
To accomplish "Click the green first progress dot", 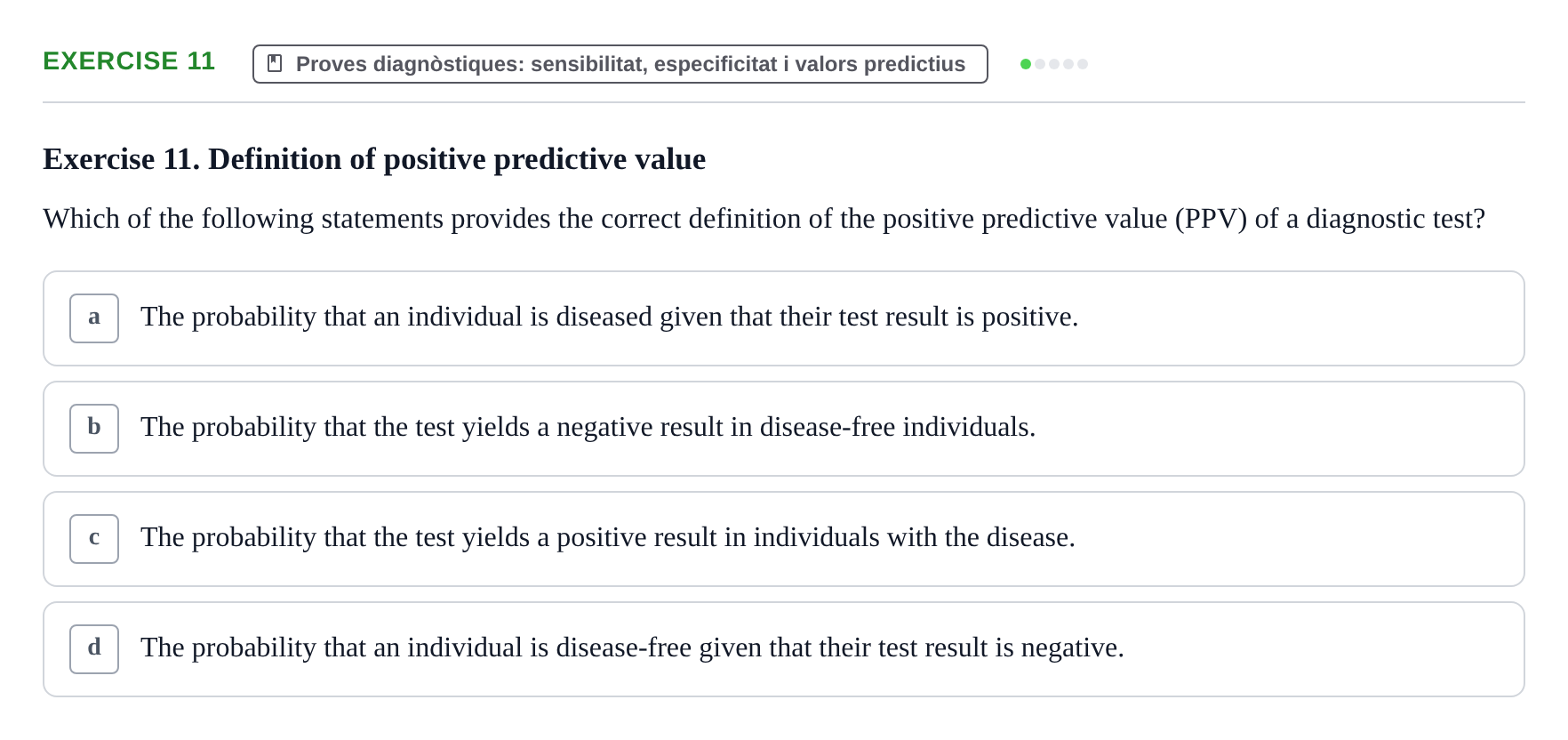I will pyautogui.click(x=1026, y=64).
